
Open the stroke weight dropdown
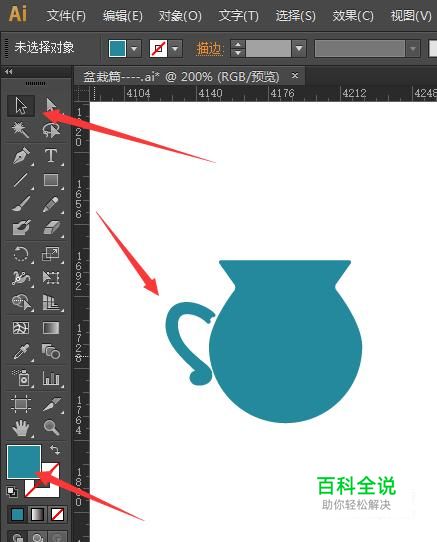[x=299, y=48]
